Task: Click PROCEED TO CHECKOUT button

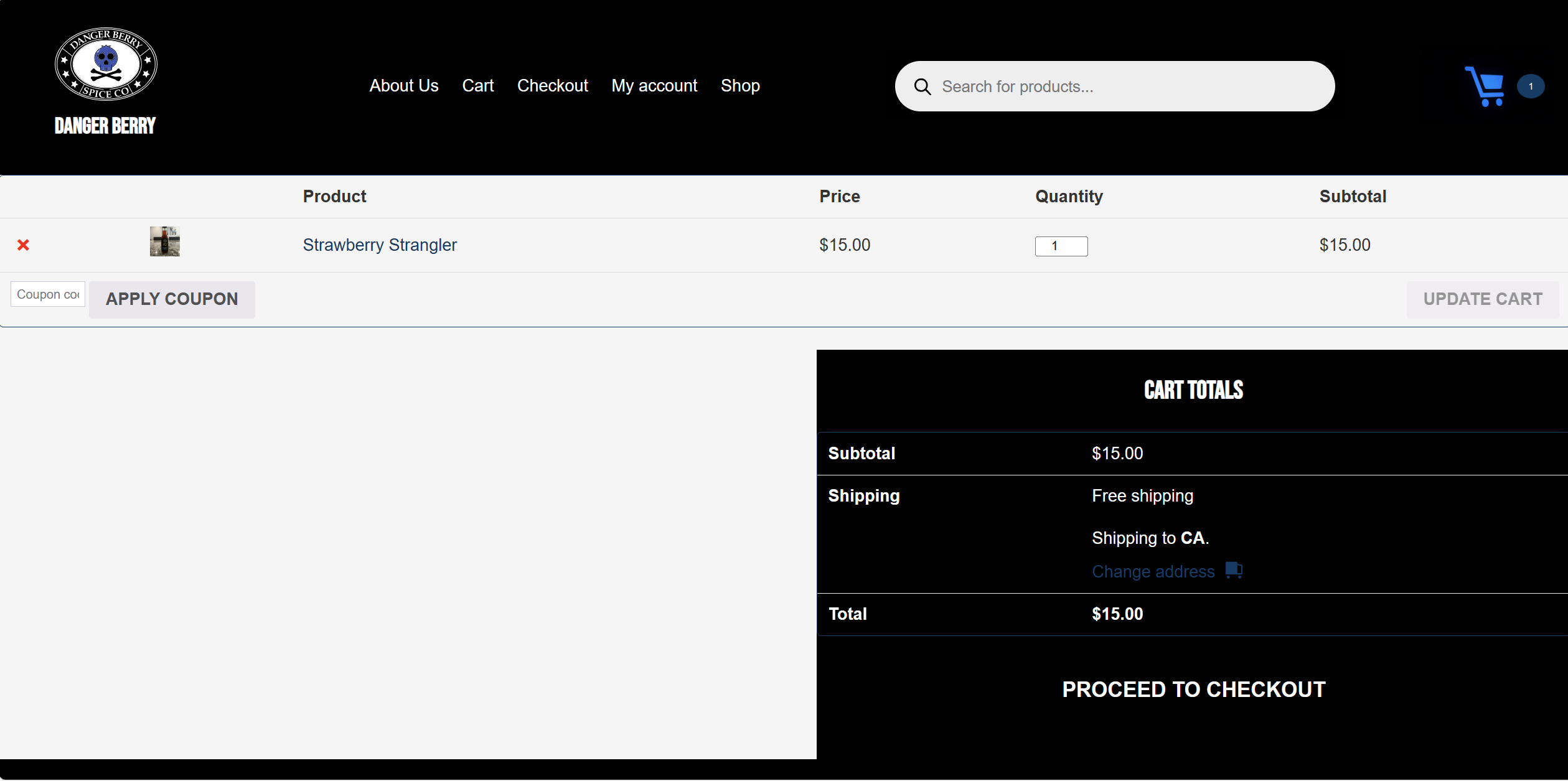Action: (x=1192, y=689)
